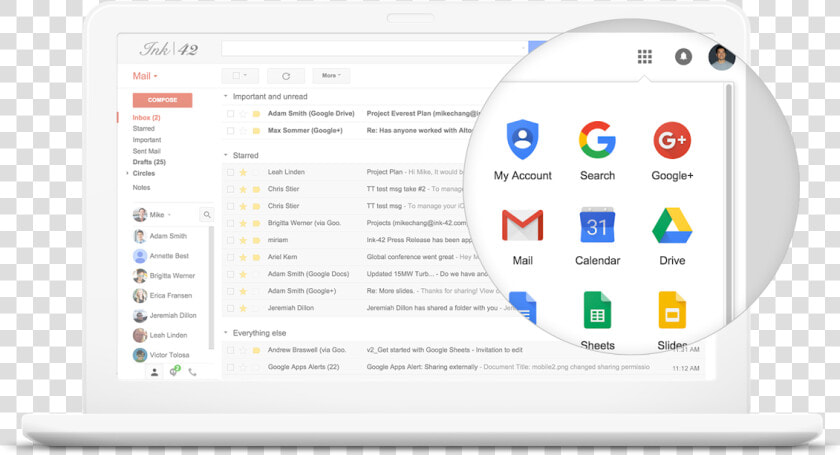Tick checkbox for Max Sommer email
This screenshot has width=840, height=455.
coord(230,131)
